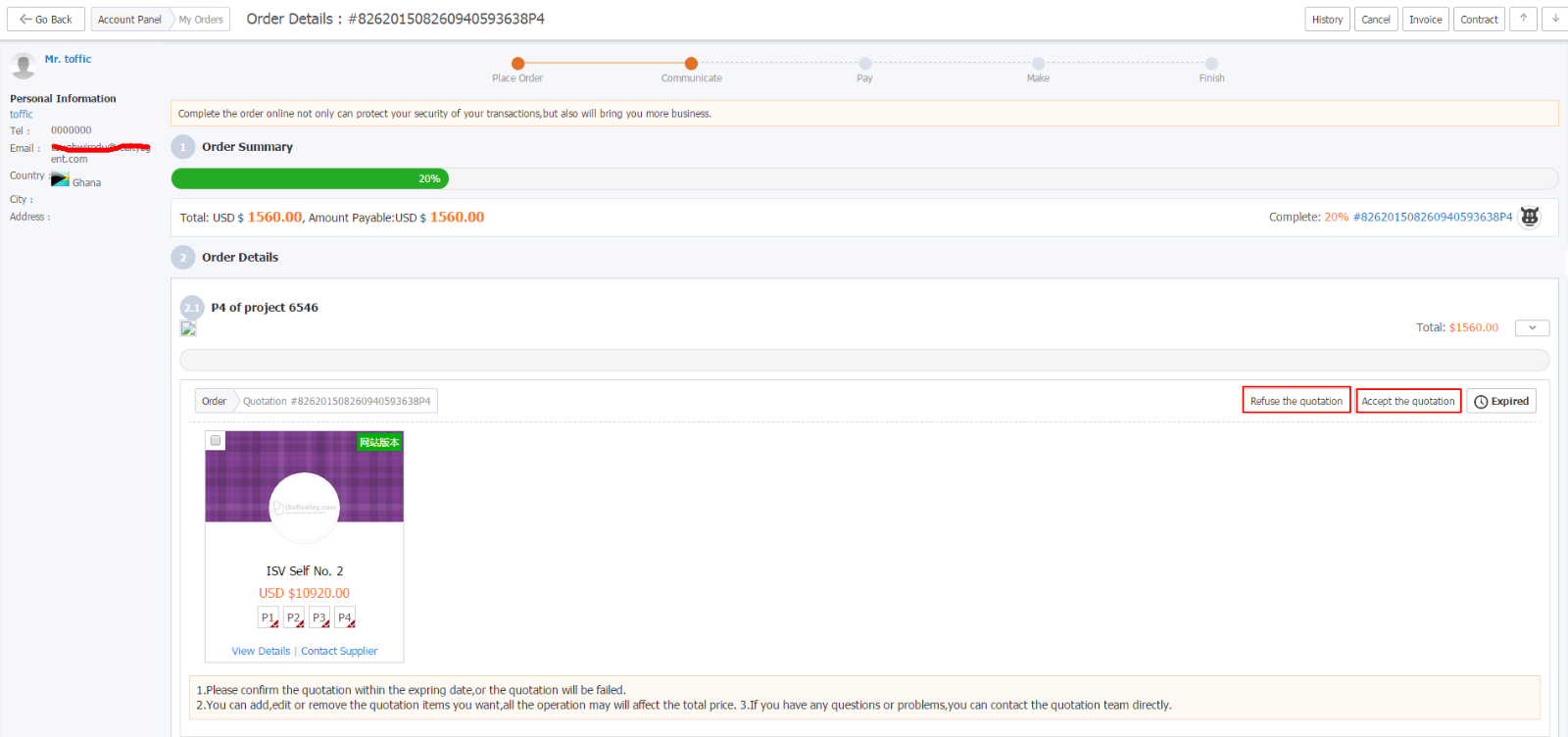The image size is (1568, 737).
Task: Click the green 网站版本 badge
Action: point(379,443)
